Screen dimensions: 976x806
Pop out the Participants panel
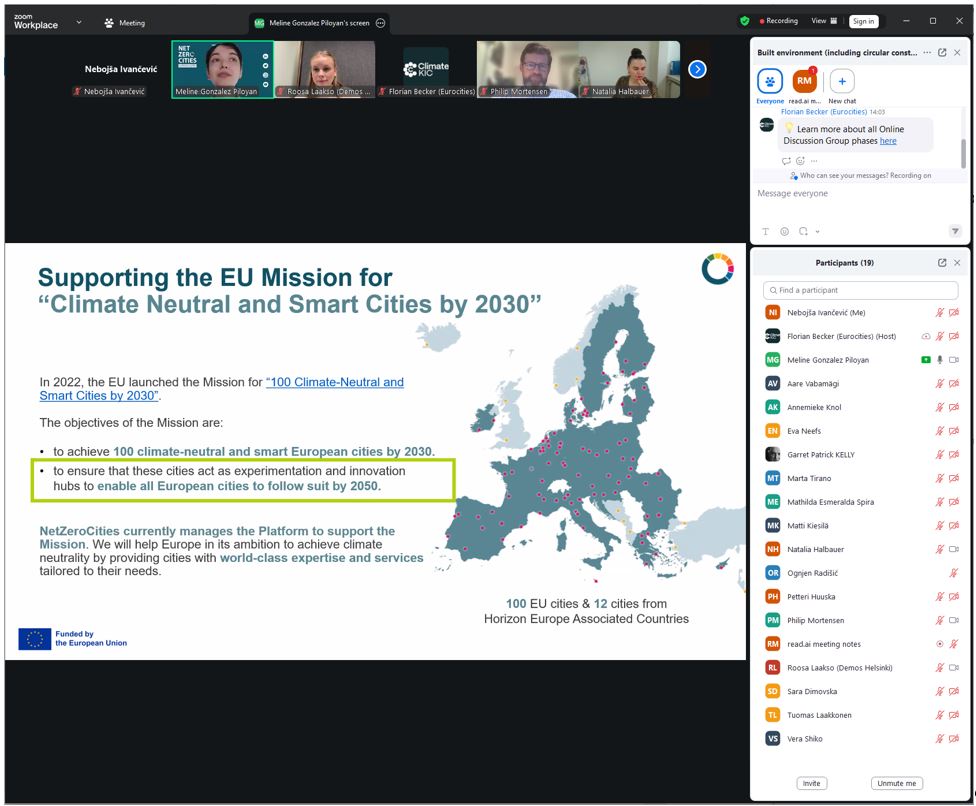[x=942, y=263]
